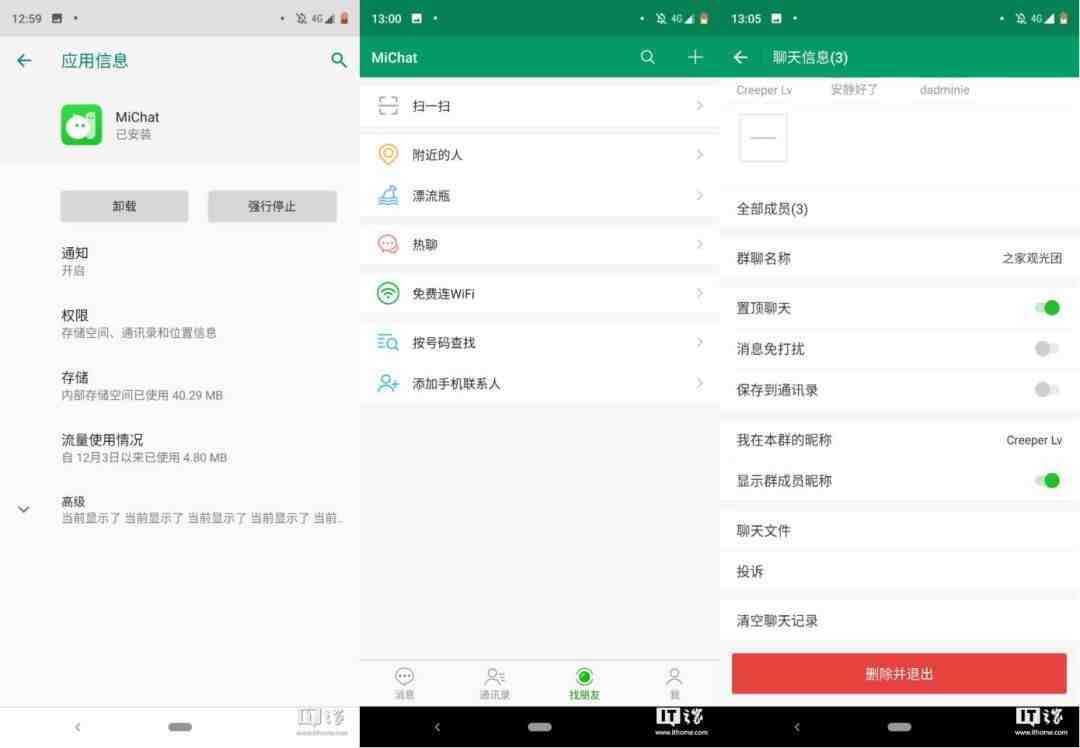
Task: Tap Android back button under MiChat screen
Action: pyautogui.click(x=437, y=727)
